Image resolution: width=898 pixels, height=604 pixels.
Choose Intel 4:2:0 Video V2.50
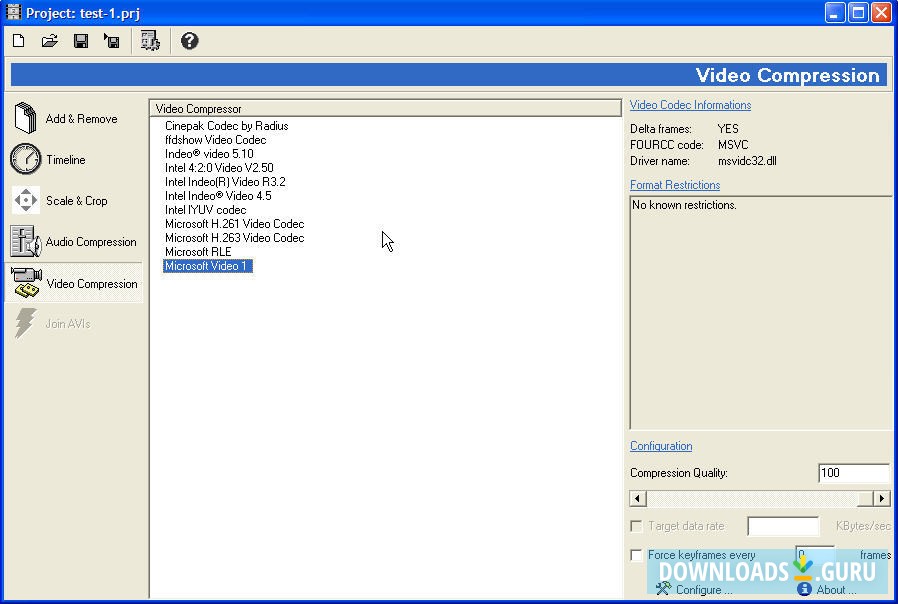[x=219, y=168]
